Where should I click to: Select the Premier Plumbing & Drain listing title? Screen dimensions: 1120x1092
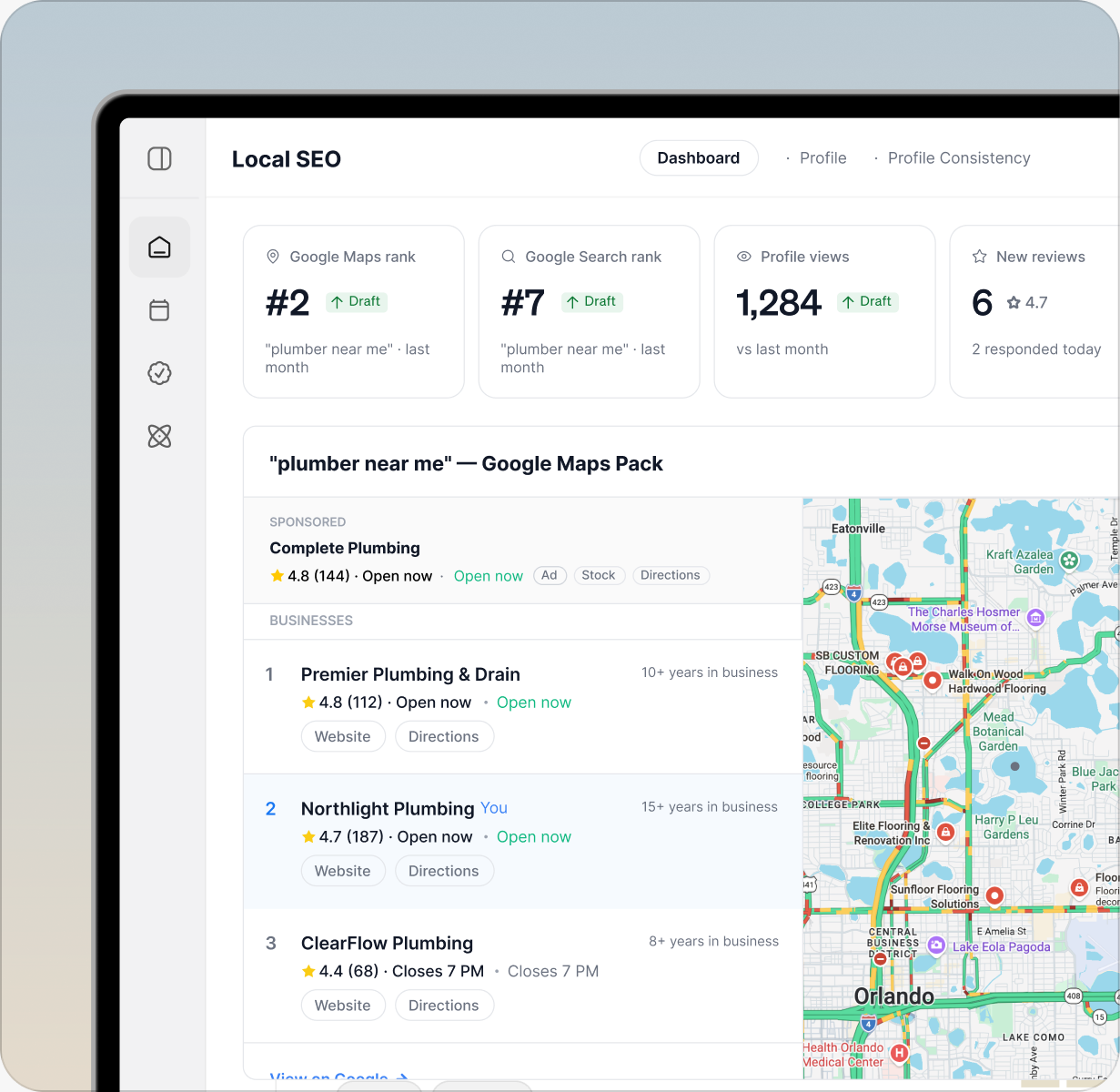coord(410,674)
